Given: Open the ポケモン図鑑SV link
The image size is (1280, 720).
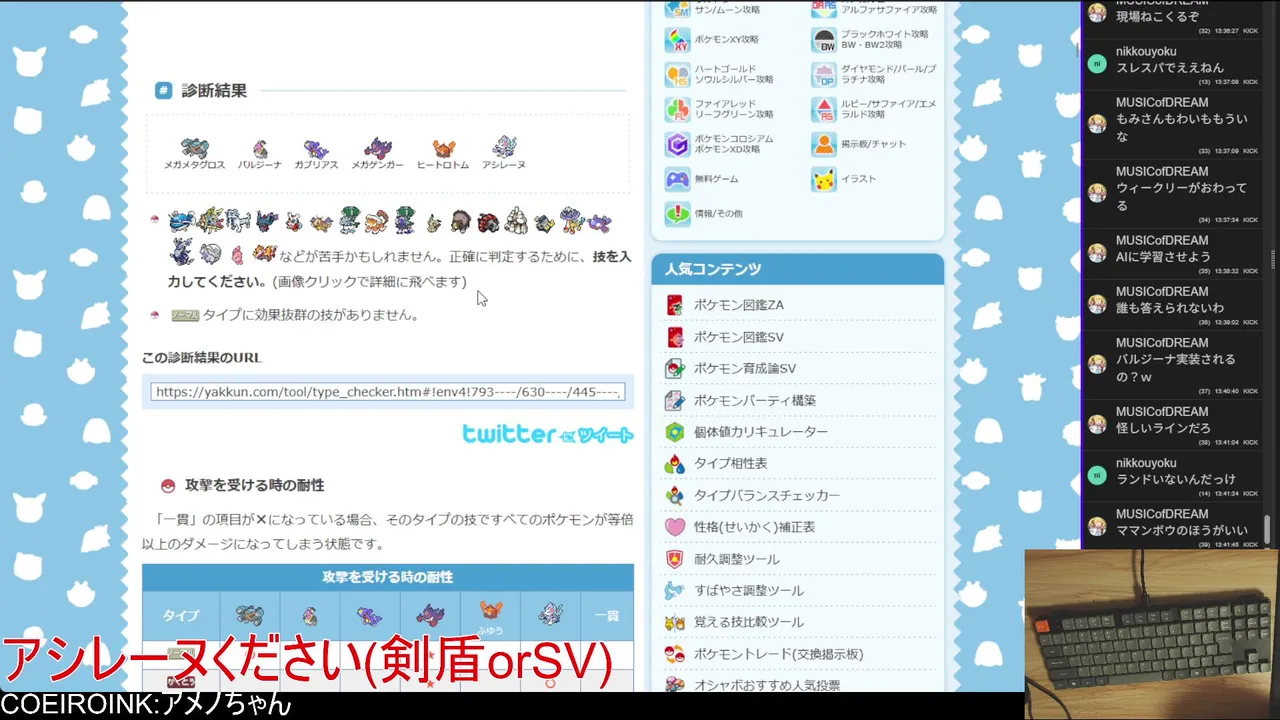Looking at the screenshot, I should pos(739,337).
